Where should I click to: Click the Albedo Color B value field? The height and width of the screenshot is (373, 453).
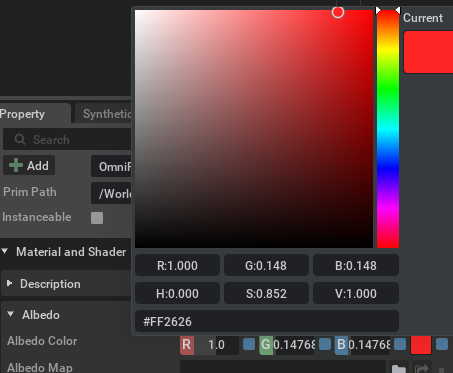[x=369, y=345]
